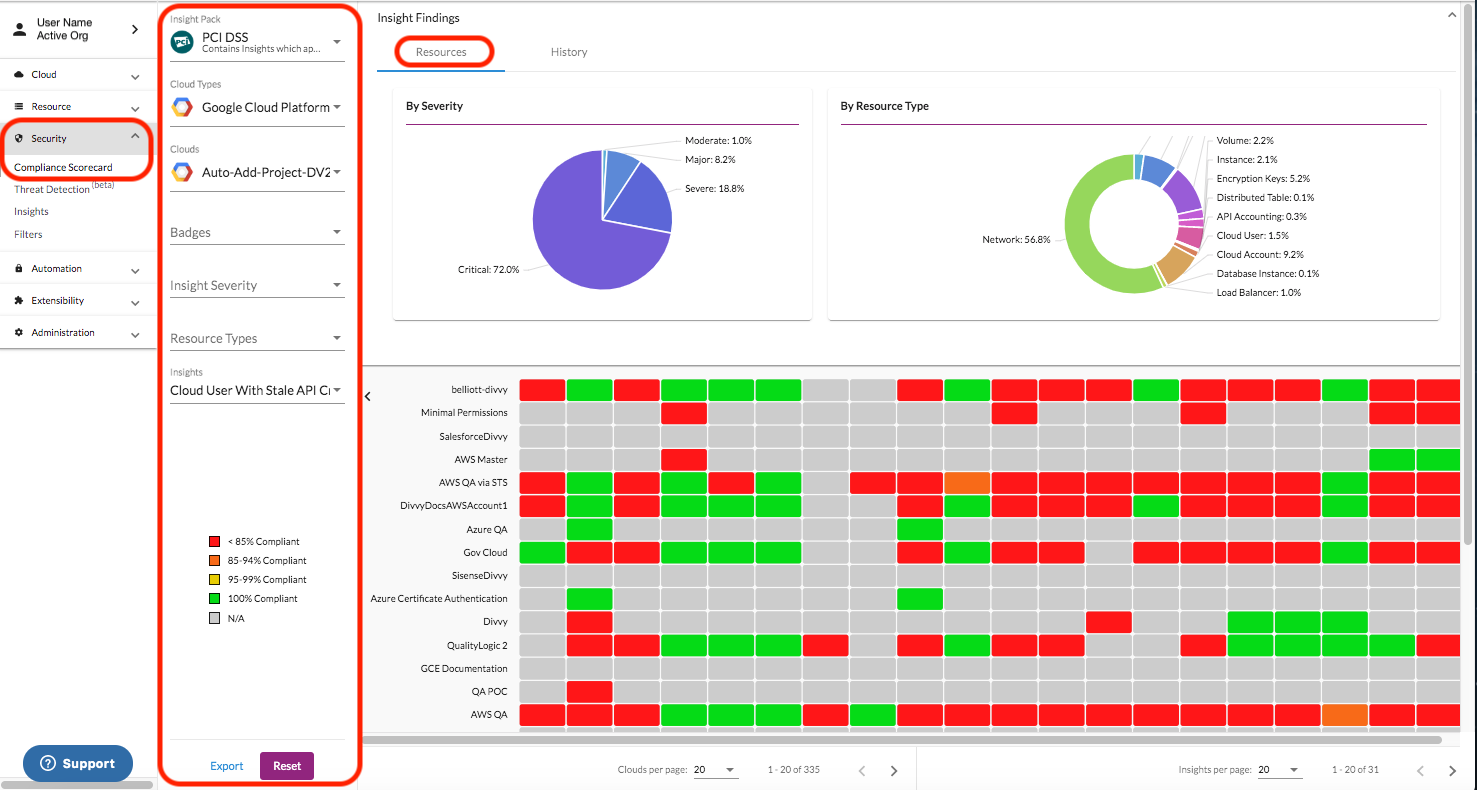
Task: Click gray N/A legend swatch
Action: [x=214, y=618]
